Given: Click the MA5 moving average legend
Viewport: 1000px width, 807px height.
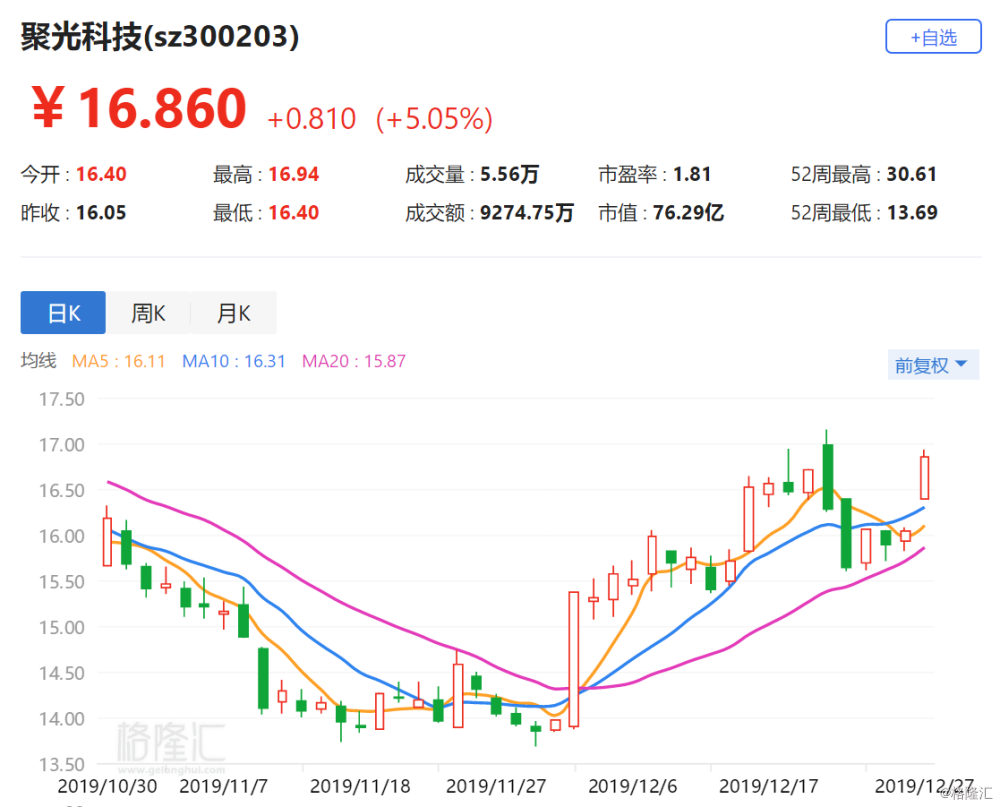Looking at the screenshot, I should 119,361.
